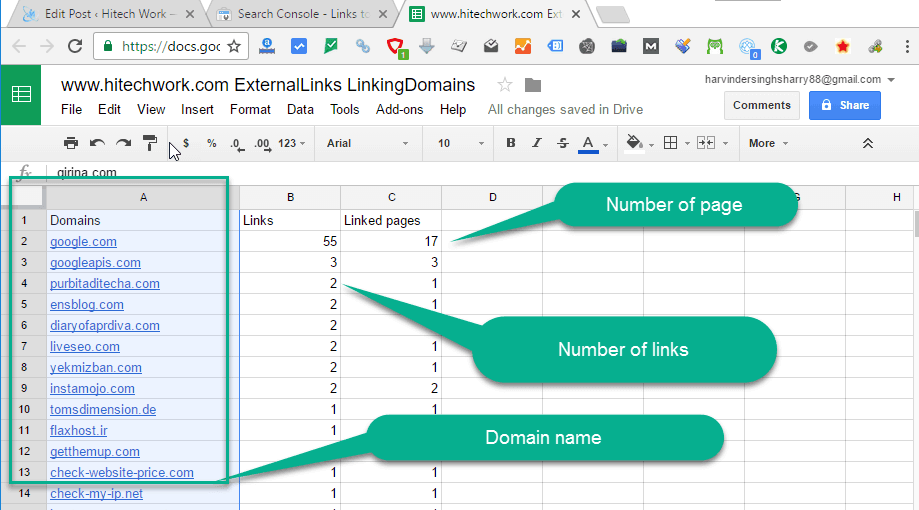The width and height of the screenshot is (919, 510).
Task: Open the Tools menu
Action: pyautogui.click(x=345, y=110)
